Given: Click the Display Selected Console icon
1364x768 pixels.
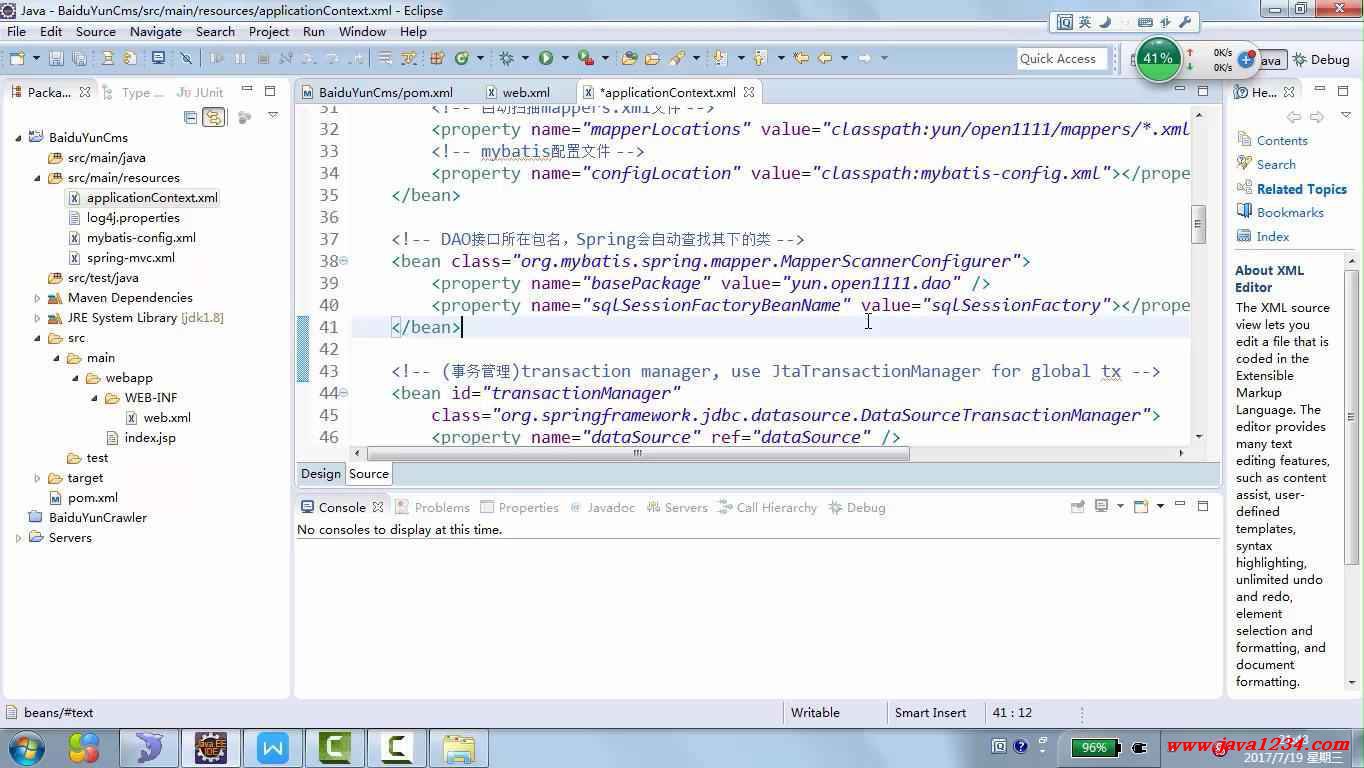Looking at the screenshot, I should tap(1101, 507).
